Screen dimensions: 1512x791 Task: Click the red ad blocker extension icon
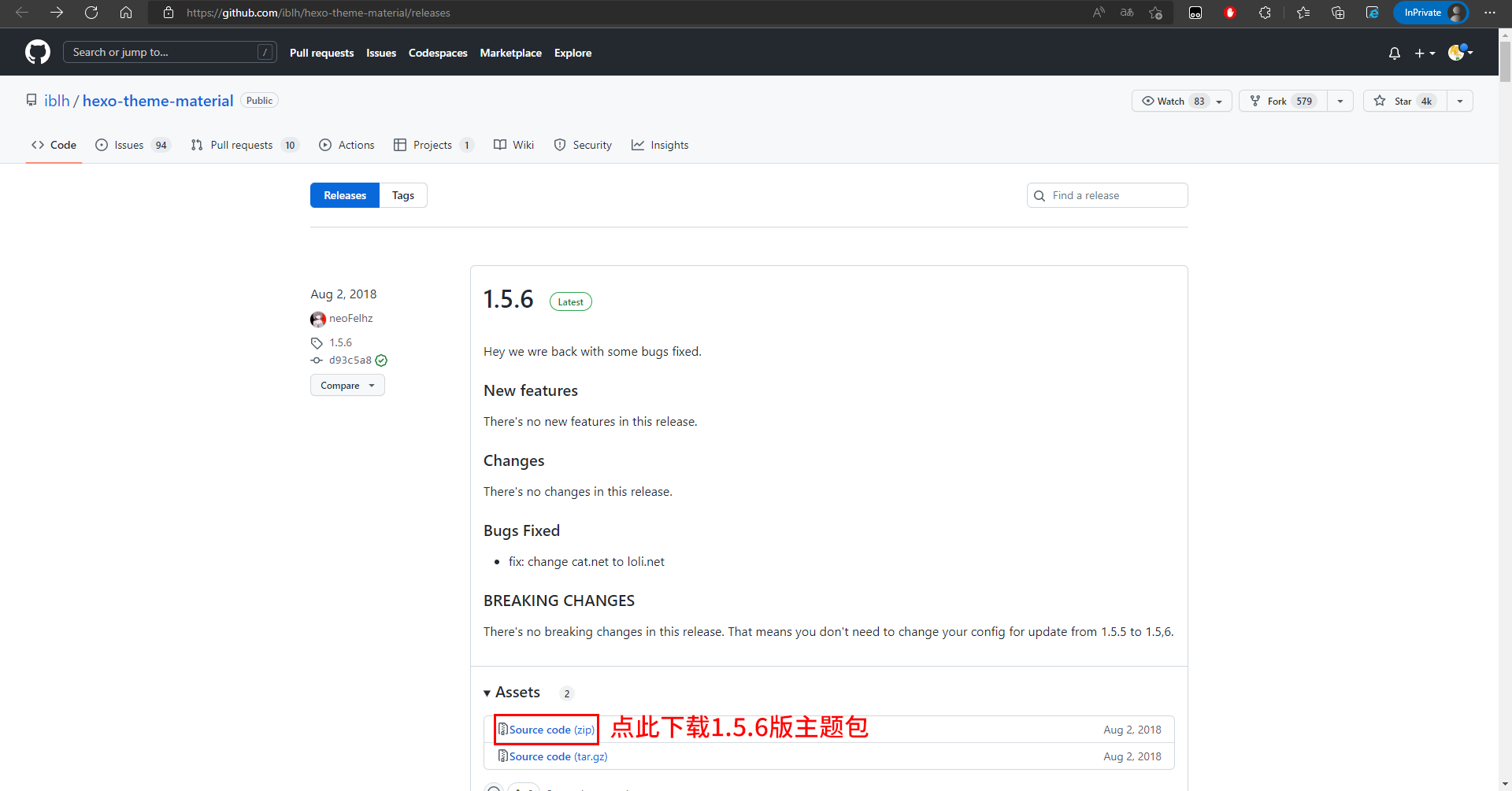point(1230,13)
